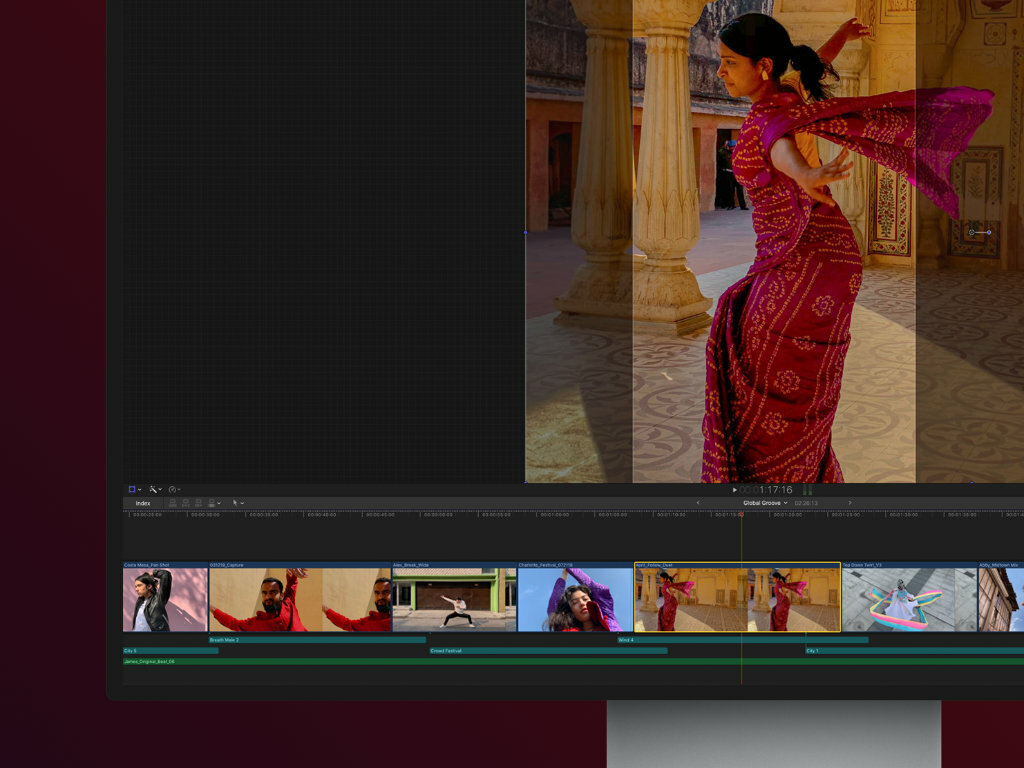Open the Global Groove project dropdown
Image resolution: width=1024 pixels, height=768 pixels.
pyautogui.click(x=765, y=503)
